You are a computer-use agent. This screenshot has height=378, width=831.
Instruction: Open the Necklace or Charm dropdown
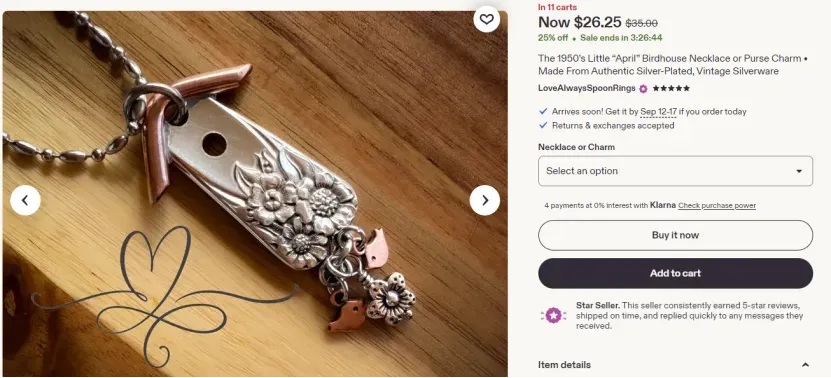click(x=675, y=171)
